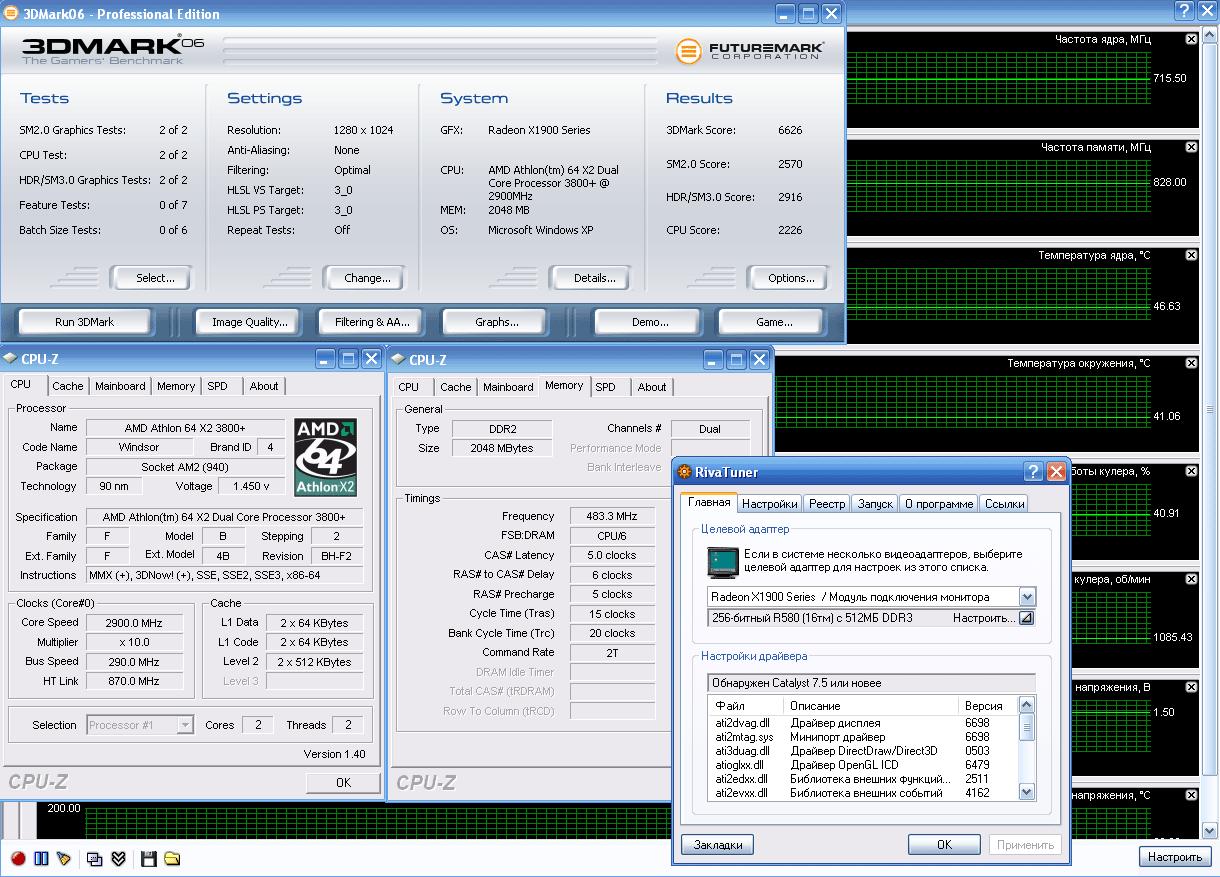Click OK in RivaTuner dialog

click(x=944, y=845)
